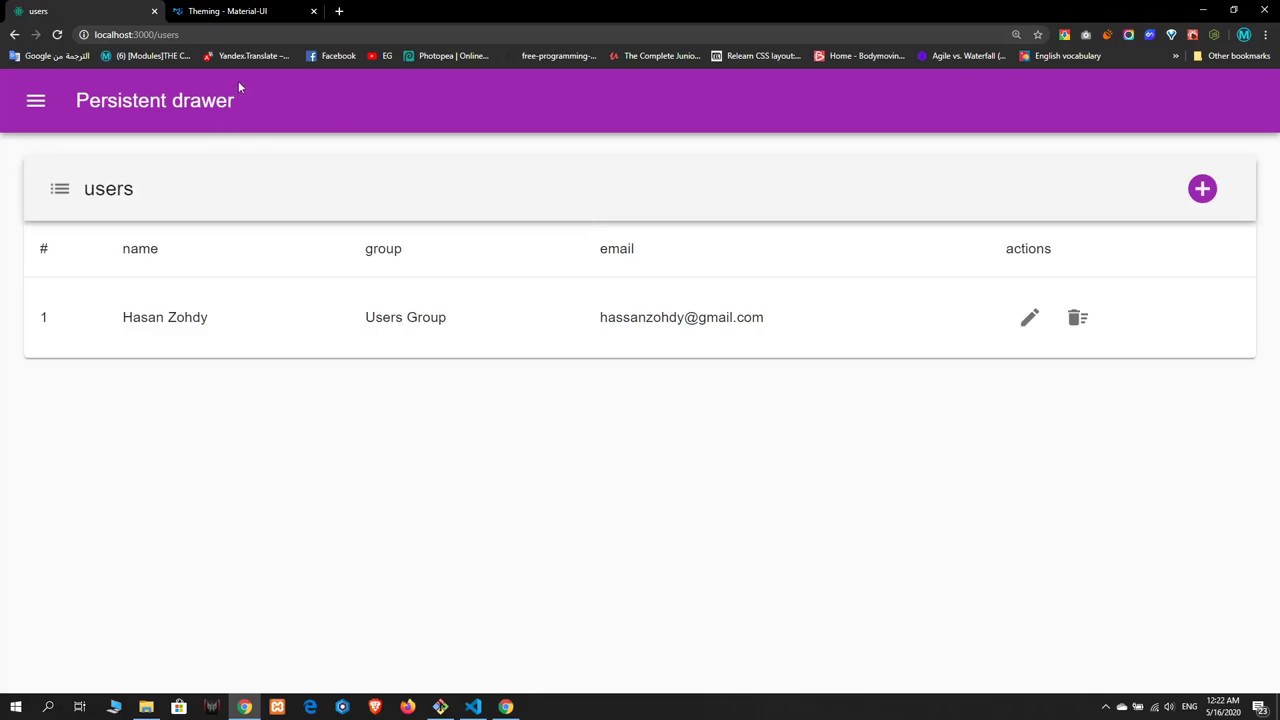
Task: Open Windows Start menu
Action: pyautogui.click(x=15, y=707)
